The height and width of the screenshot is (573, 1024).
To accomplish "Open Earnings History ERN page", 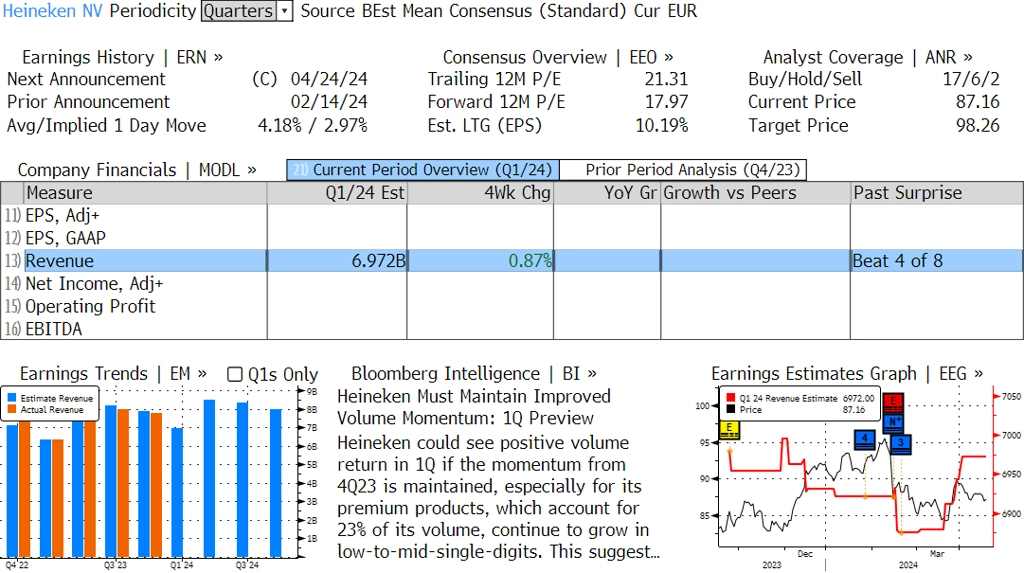I will click(122, 57).
